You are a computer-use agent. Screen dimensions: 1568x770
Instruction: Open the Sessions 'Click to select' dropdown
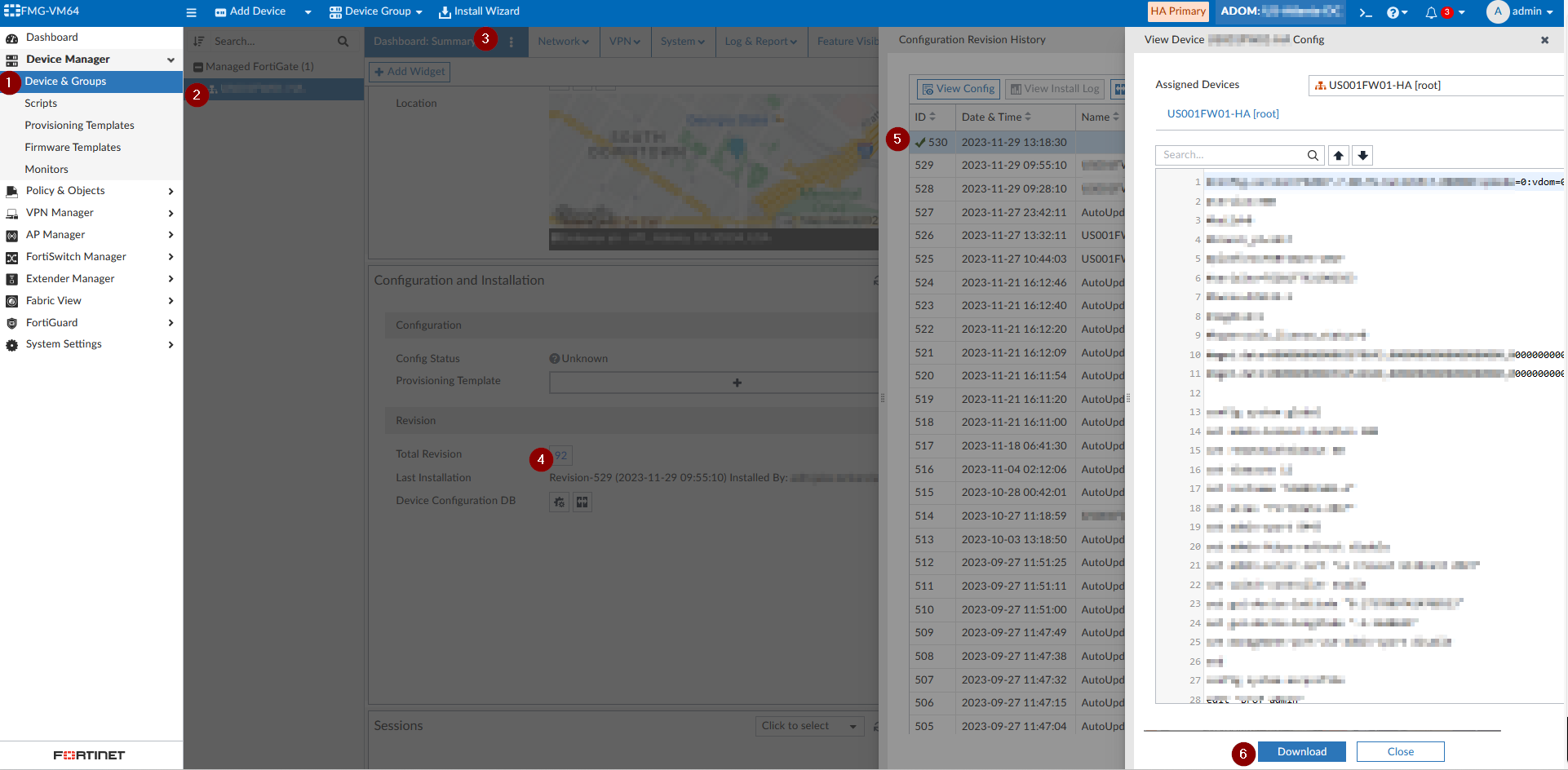[x=809, y=726]
